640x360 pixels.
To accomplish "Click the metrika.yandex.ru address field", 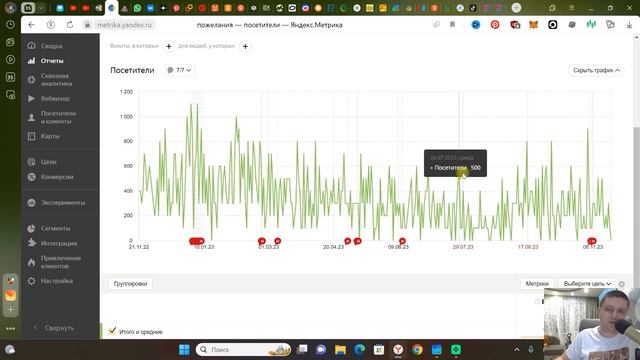I will (x=124, y=25).
